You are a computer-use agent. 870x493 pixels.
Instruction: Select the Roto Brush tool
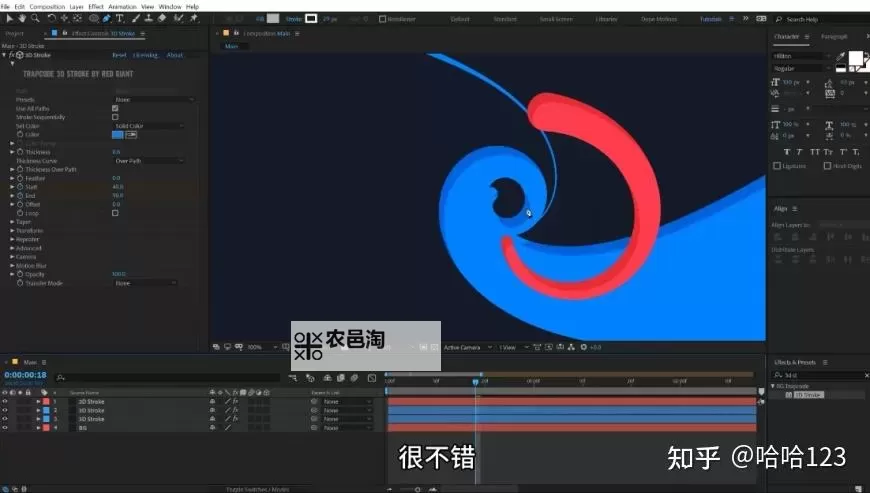coord(179,18)
